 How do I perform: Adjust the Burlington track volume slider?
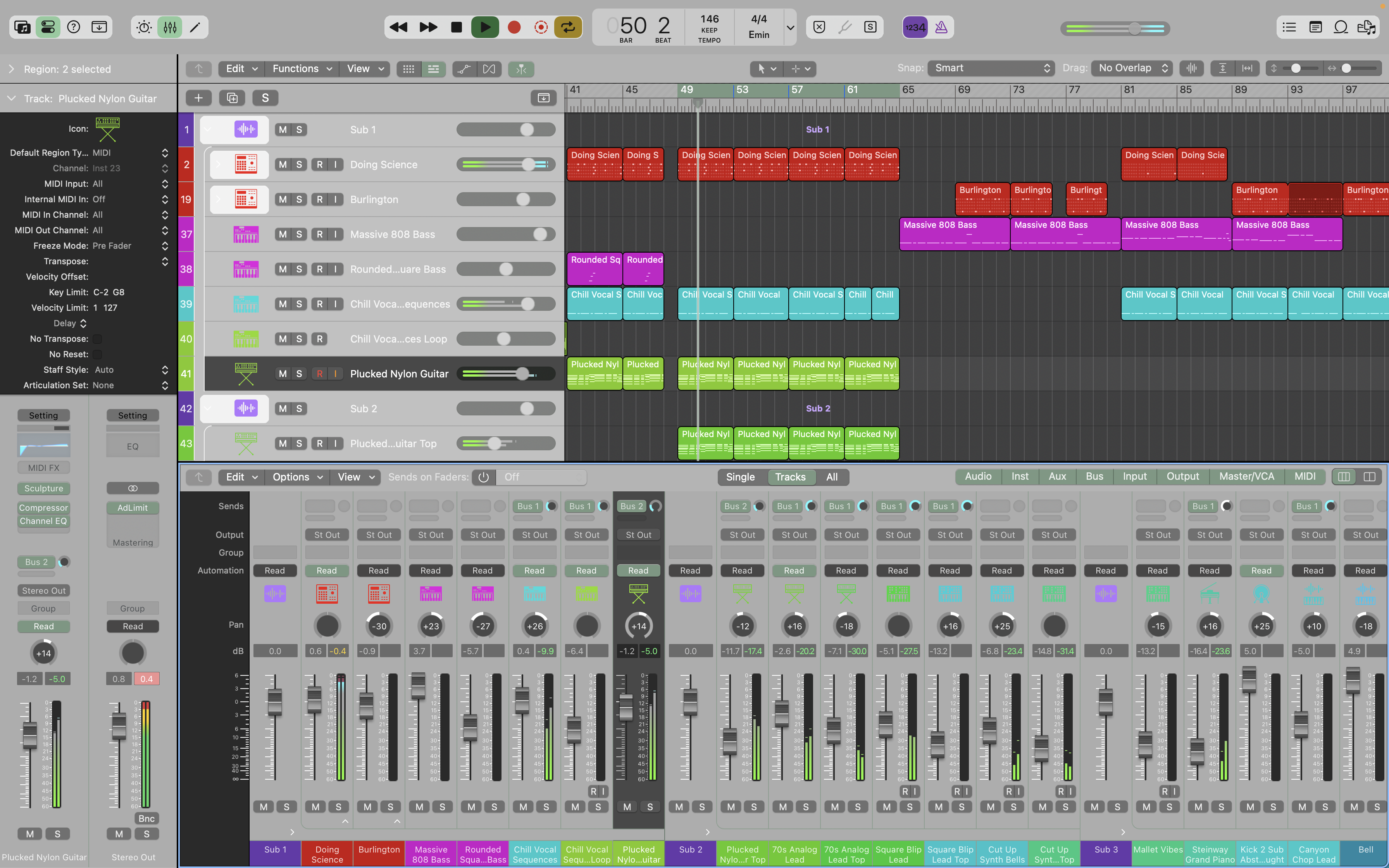coord(506,199)
